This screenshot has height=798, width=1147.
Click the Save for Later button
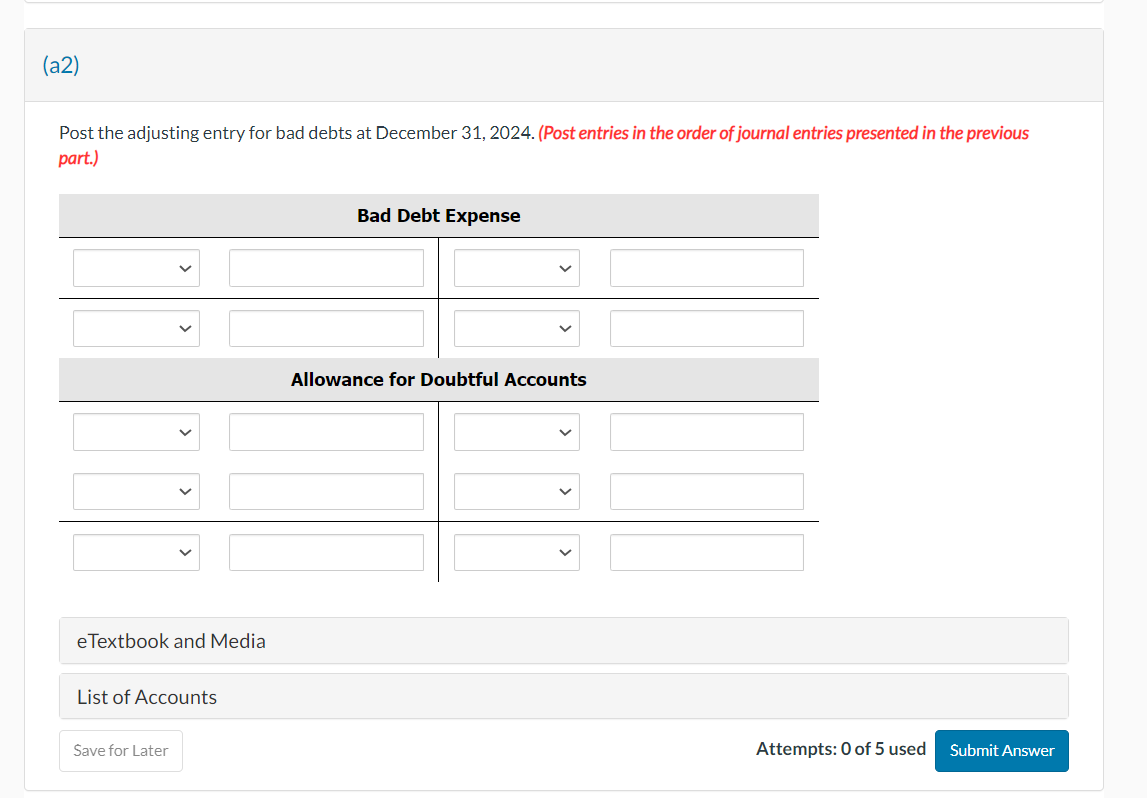point(120,751)
